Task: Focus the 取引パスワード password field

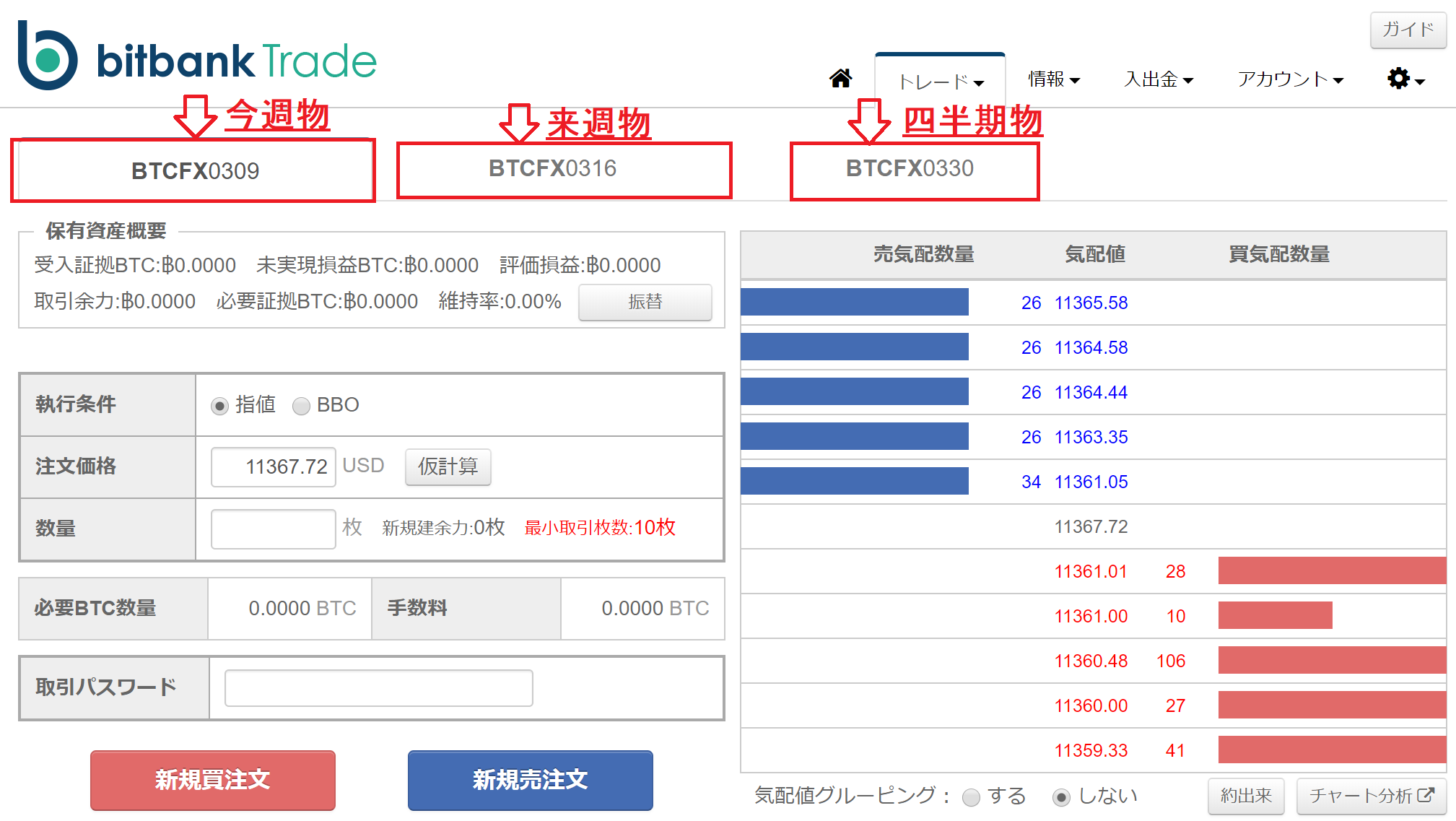Action: (x=378, y=687)
